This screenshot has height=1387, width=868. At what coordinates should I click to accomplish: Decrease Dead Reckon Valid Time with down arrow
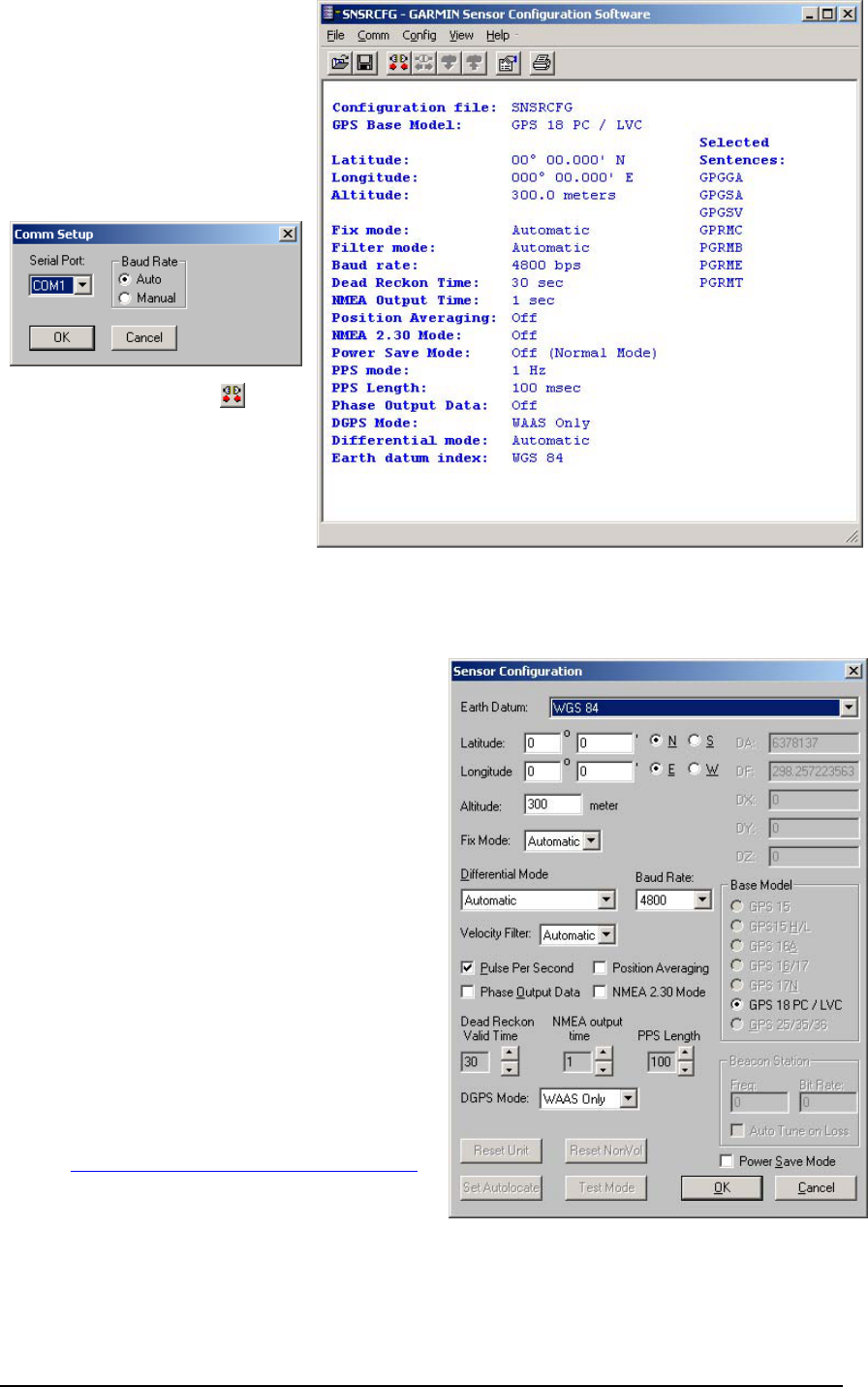[511, 1068]
